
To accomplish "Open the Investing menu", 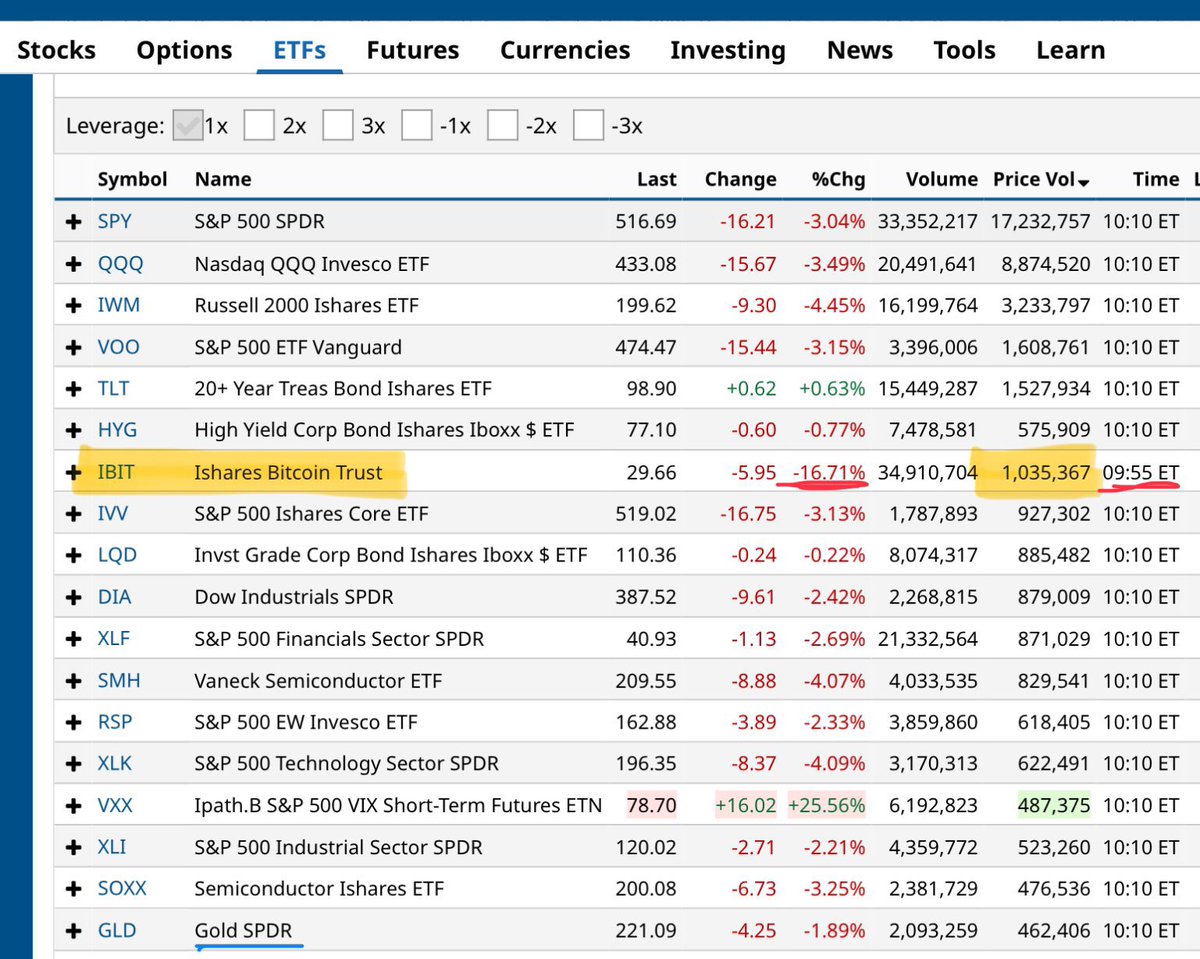I will (x=728, y=50).
